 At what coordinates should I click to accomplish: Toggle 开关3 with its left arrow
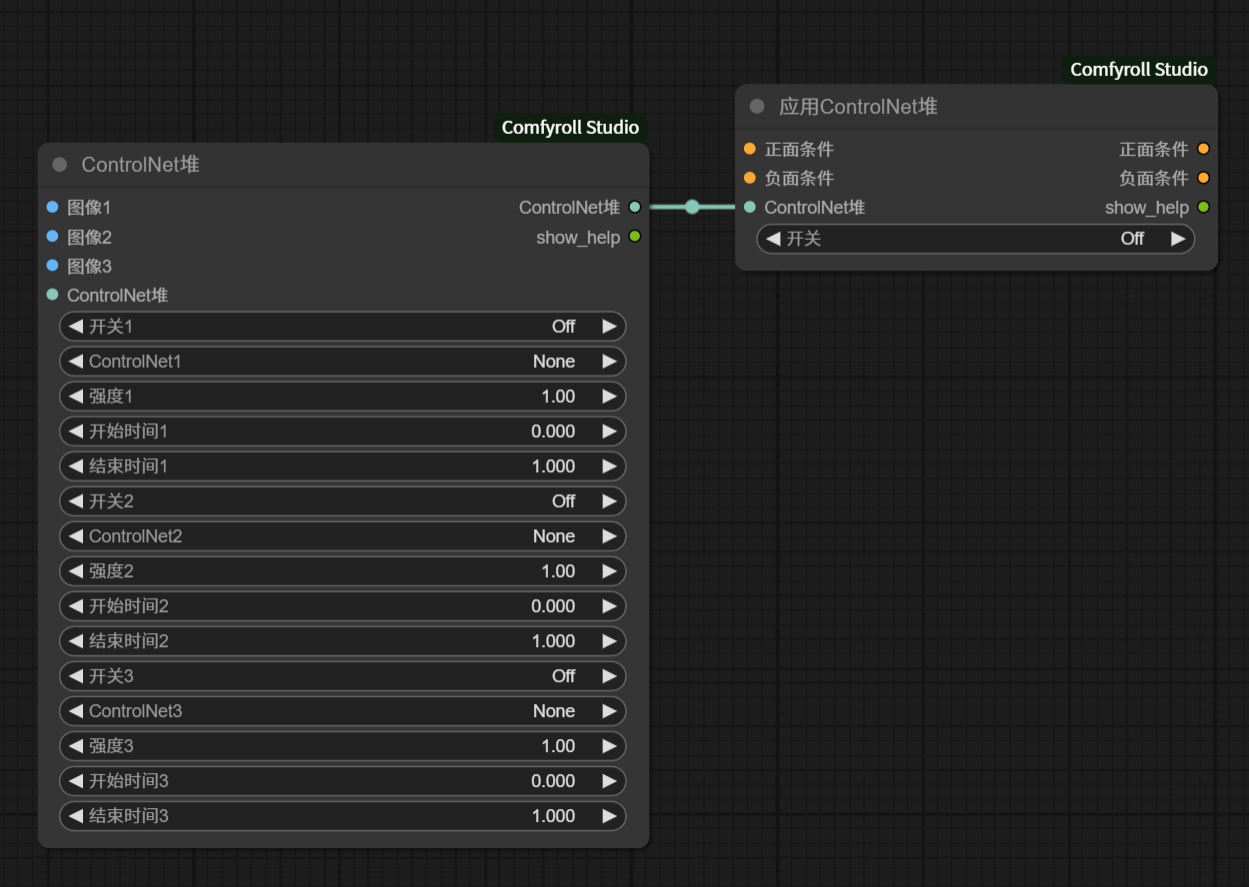[x=76, y=676]
